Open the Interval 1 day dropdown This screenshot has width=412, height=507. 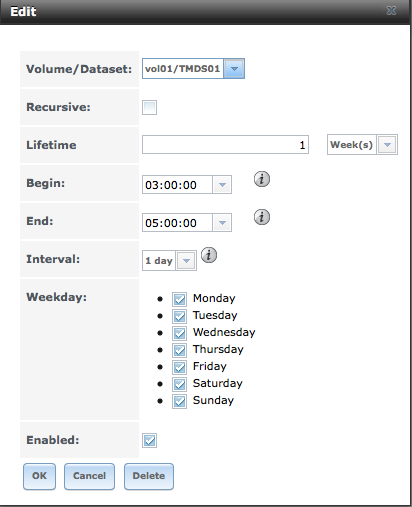186,261
